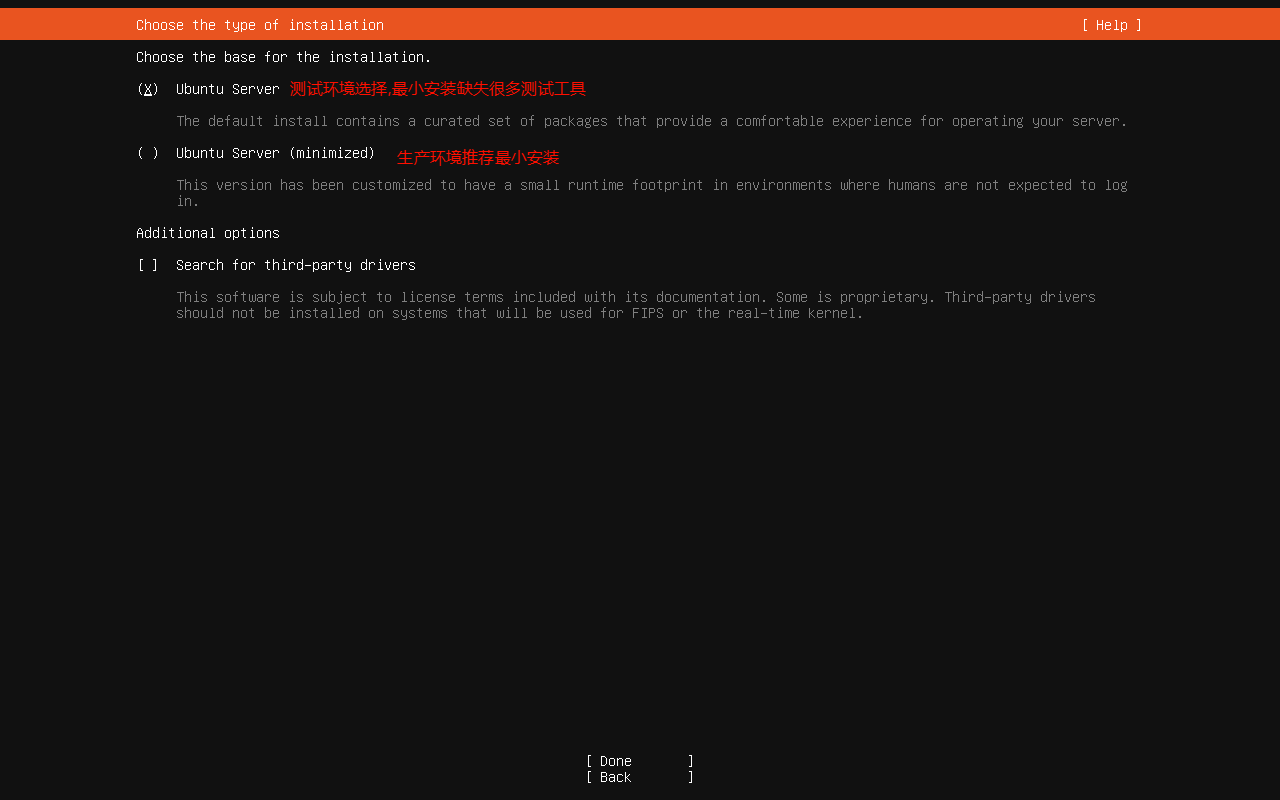Image resolution: width=1280 pixels, height=800 pixels.
Task: Click the 'Choose the type of installation' title
Action: click(260, 25)
